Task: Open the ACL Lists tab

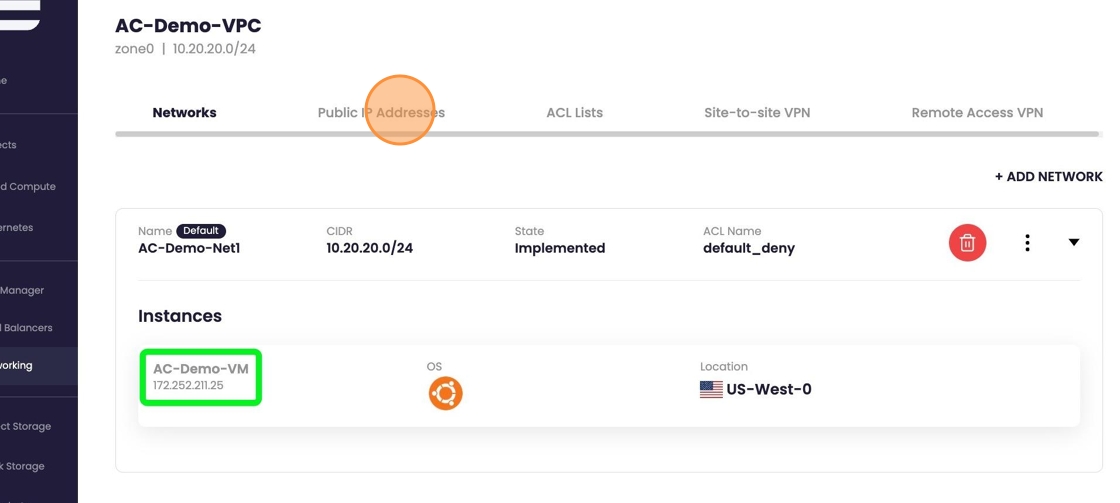Action: (x=574, y=113)
